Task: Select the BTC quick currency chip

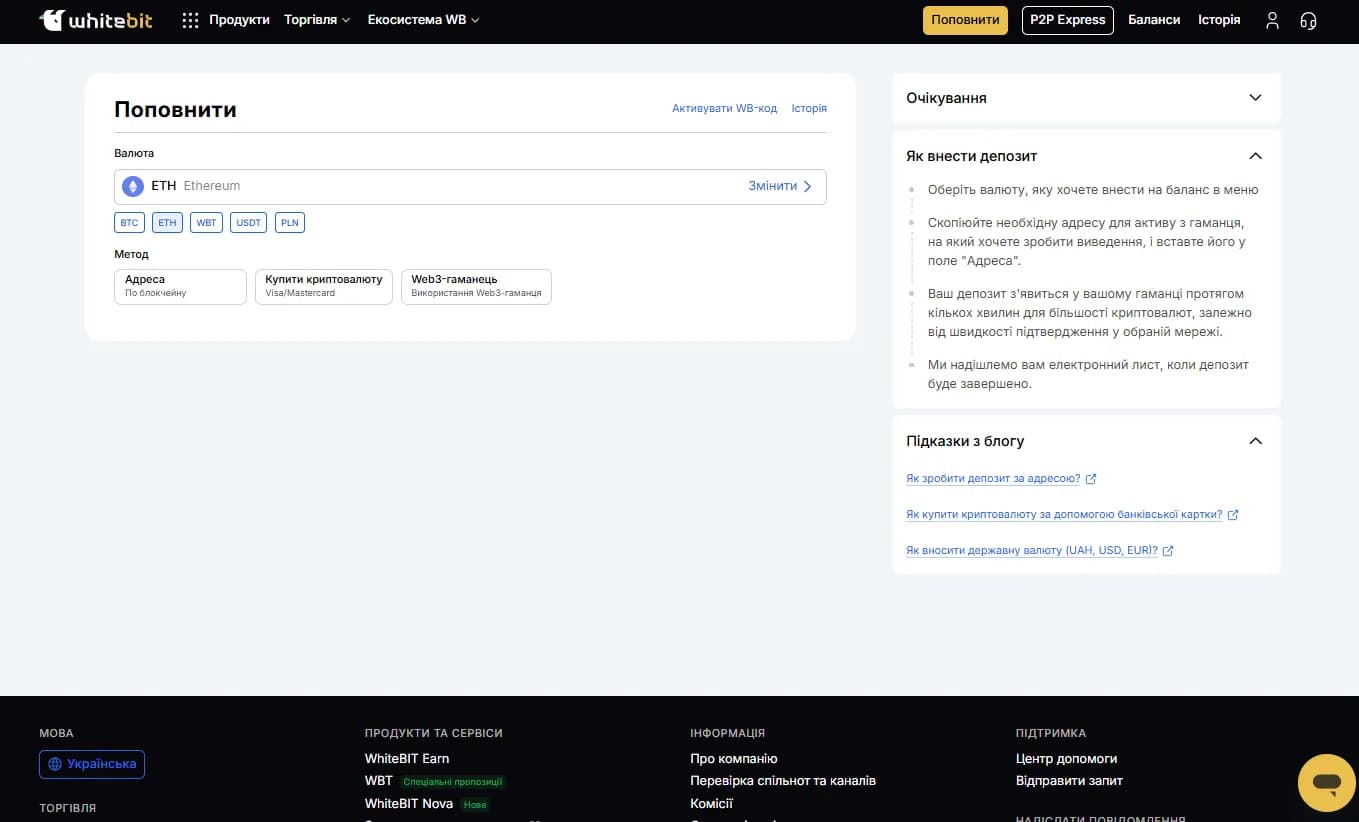Action: click(x=130, y=223)
